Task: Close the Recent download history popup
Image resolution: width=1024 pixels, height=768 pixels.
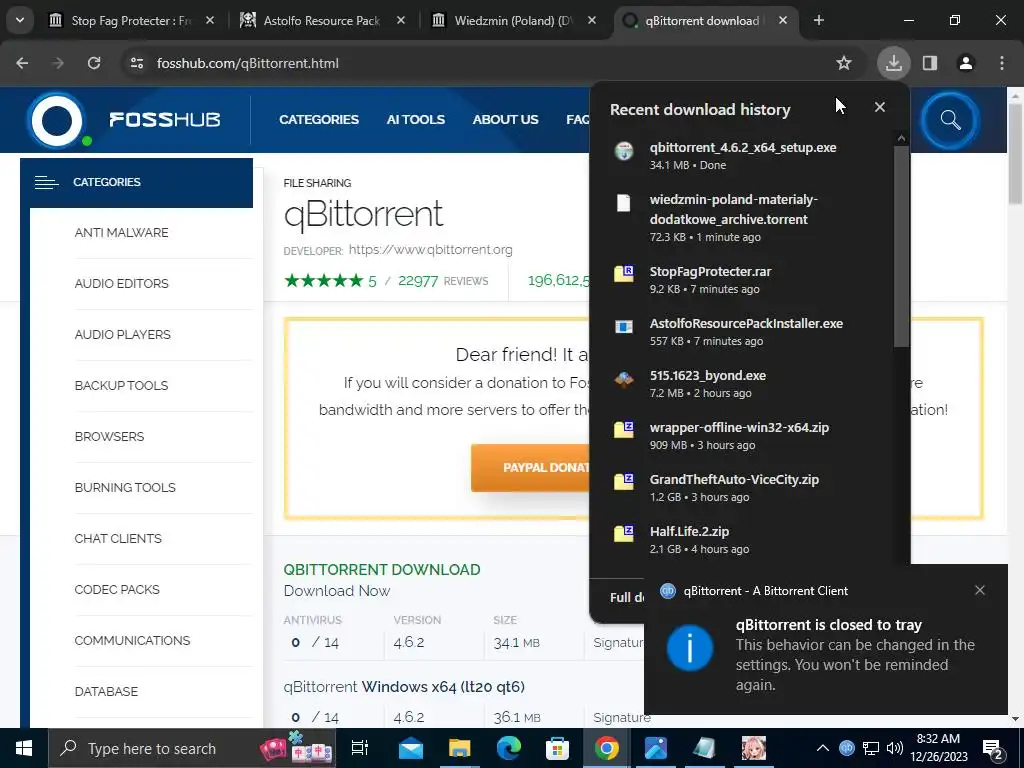Action: [x=880, y=107]
